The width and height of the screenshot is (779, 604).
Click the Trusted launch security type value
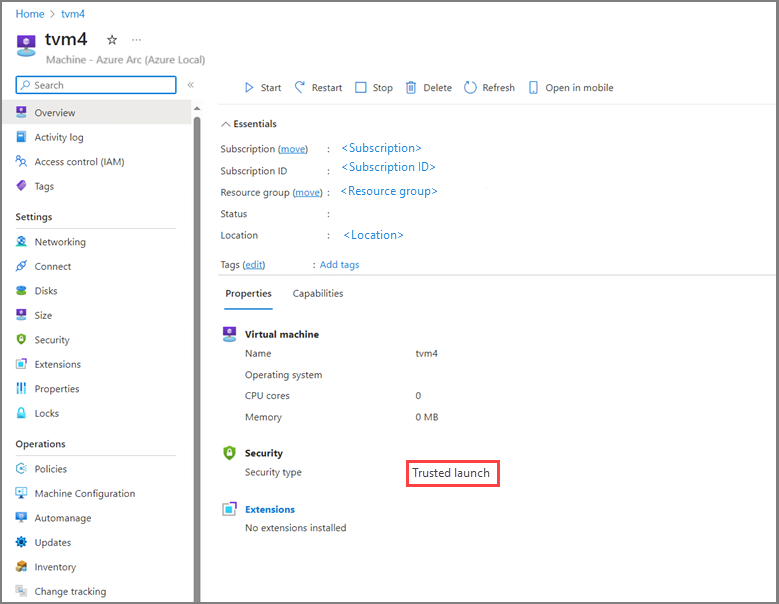tap(451, 473)
